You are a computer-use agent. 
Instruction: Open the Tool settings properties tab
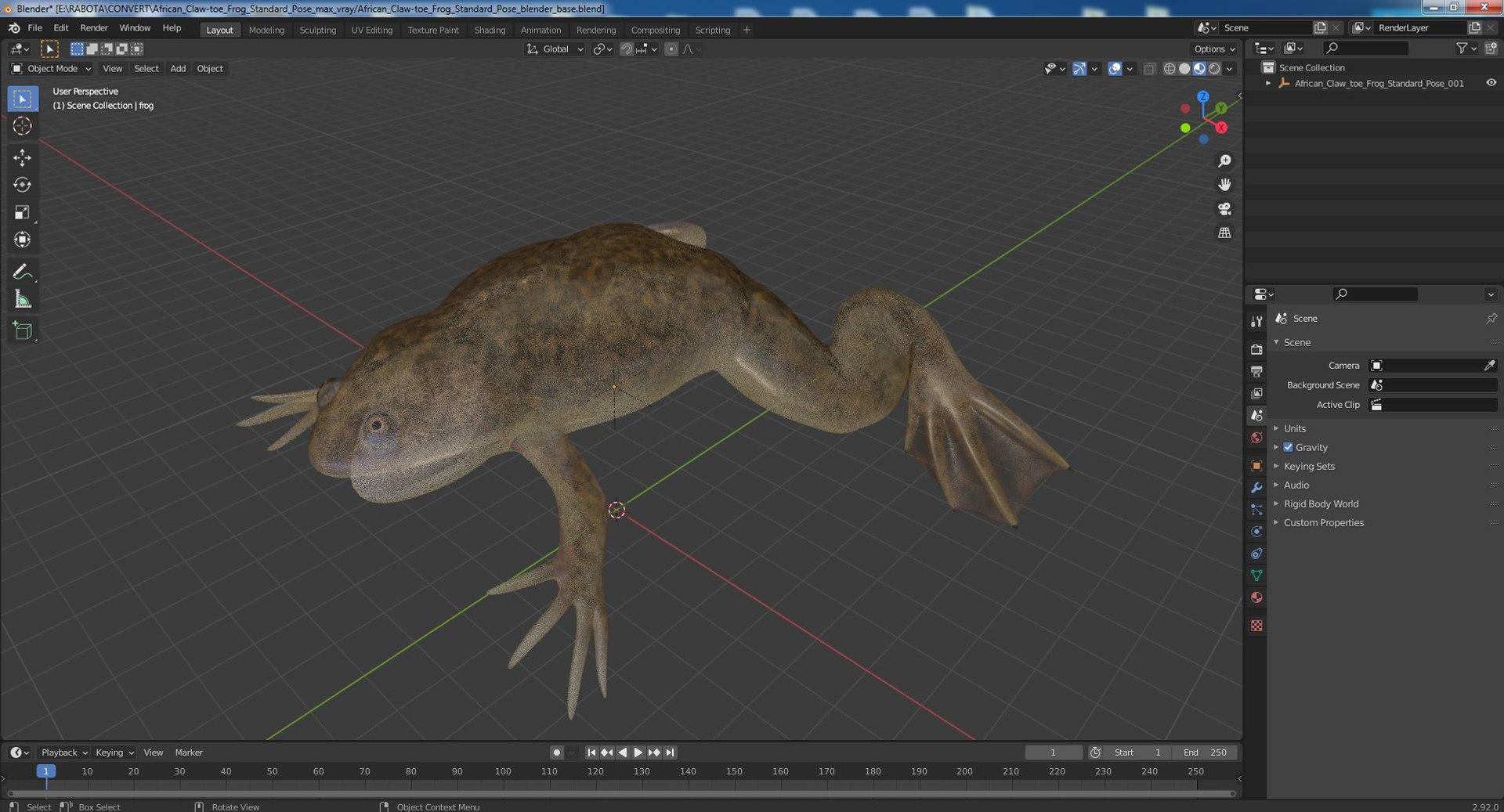click(x=1256, y=322)
